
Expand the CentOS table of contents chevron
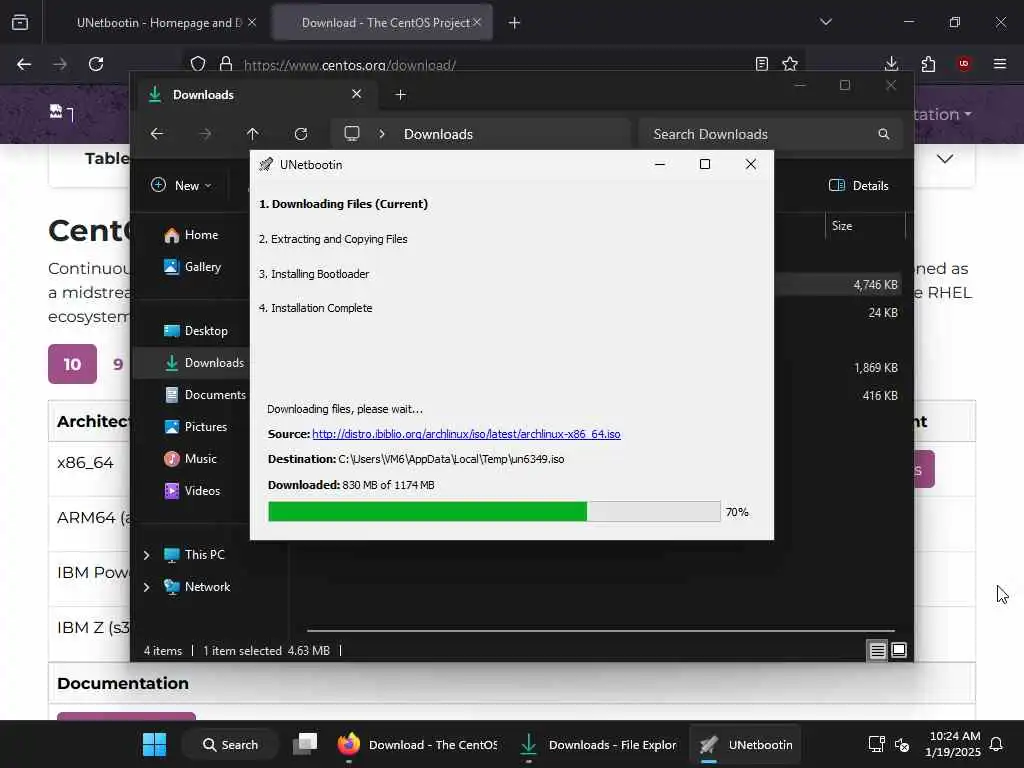pos(945,159)
